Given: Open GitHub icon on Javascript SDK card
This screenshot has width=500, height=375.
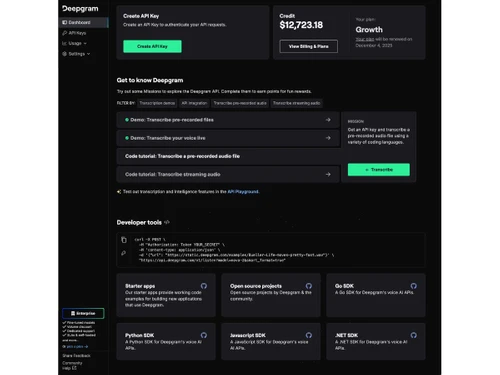Looking at the screenshot, I should [x=309, y=335].
